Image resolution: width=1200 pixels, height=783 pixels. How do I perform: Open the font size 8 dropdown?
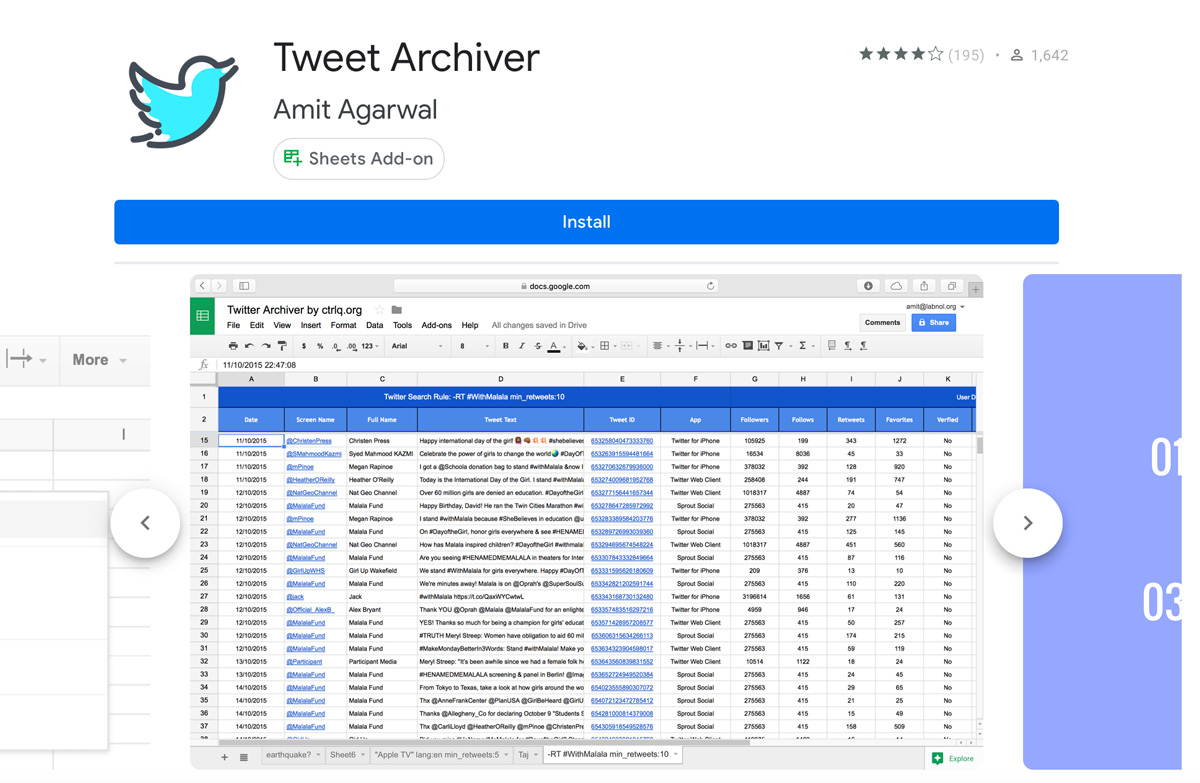(474, 346)
